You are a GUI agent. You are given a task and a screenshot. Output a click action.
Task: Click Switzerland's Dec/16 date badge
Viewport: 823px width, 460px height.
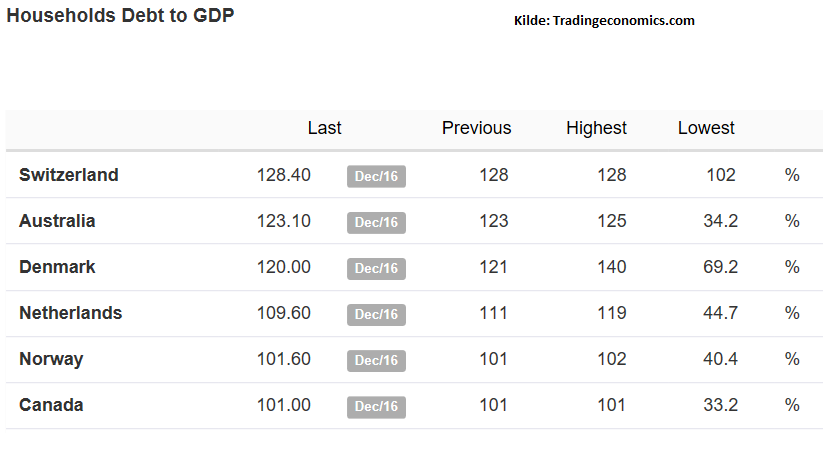[x=376, y=177]
